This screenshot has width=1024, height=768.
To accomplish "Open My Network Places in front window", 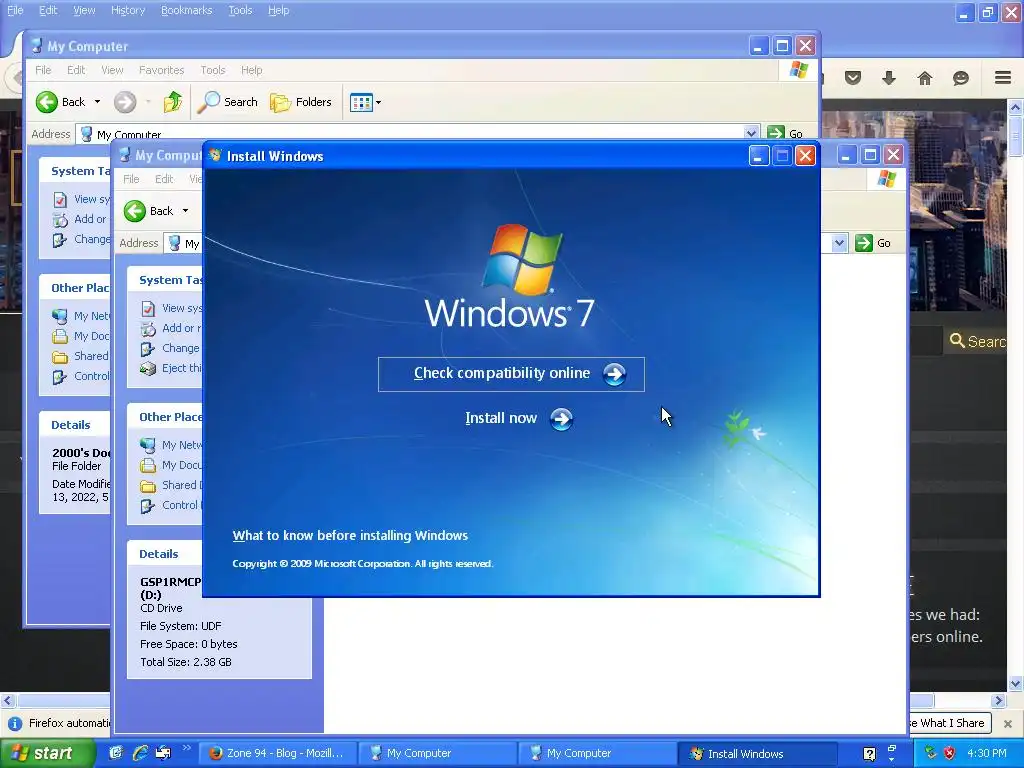I will click(x=182, y=445).
